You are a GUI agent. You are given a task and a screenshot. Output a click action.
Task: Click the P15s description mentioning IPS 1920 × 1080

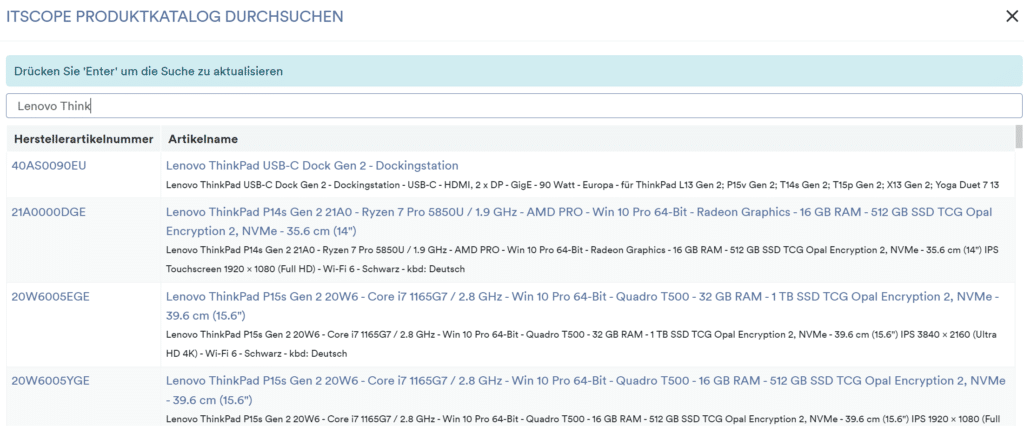click(581, 419)
